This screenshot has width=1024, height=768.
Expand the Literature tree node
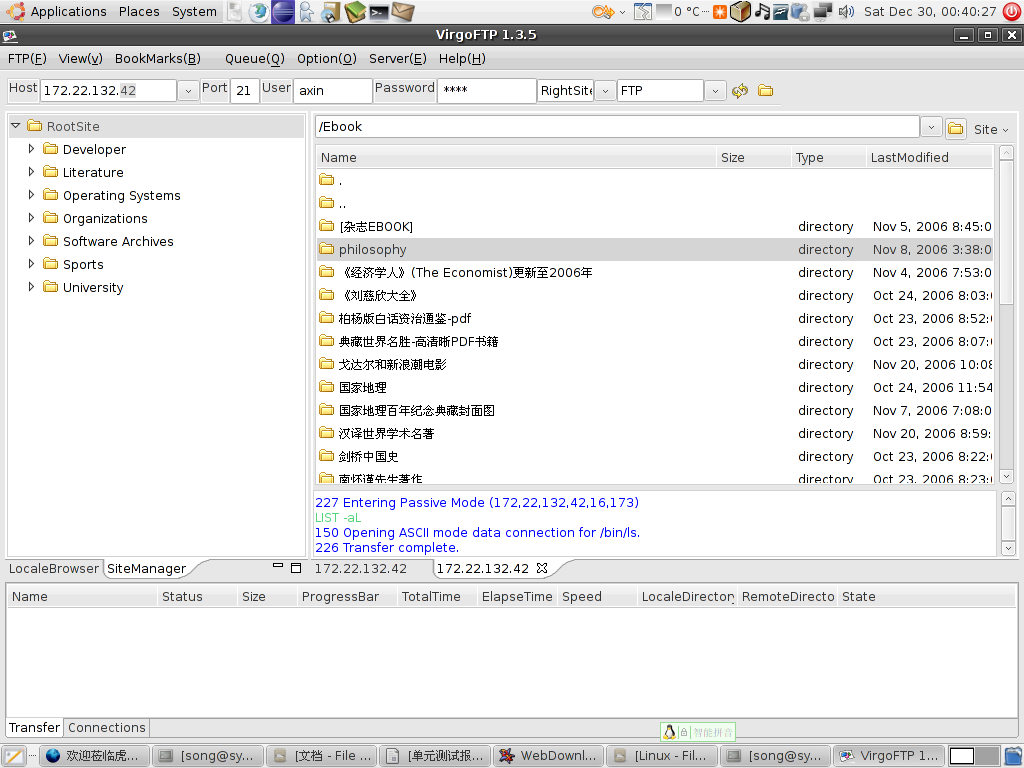tap(31, 172)
